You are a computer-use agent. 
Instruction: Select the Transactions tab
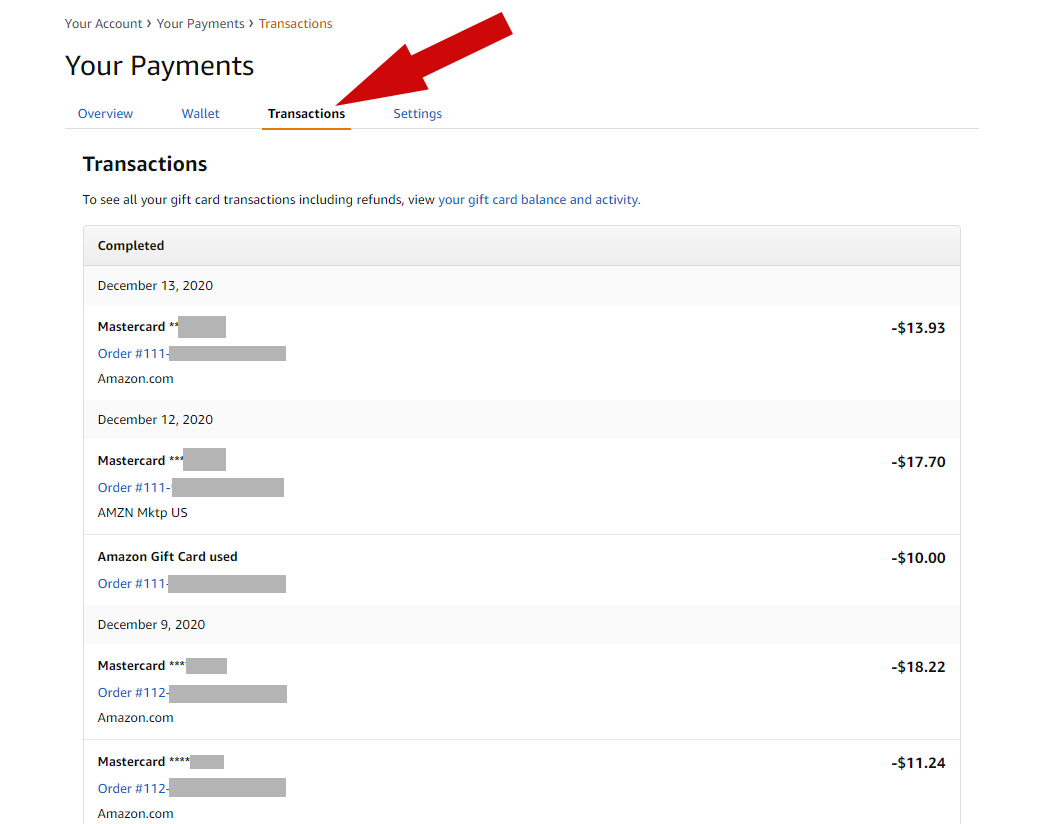[306, 113]
